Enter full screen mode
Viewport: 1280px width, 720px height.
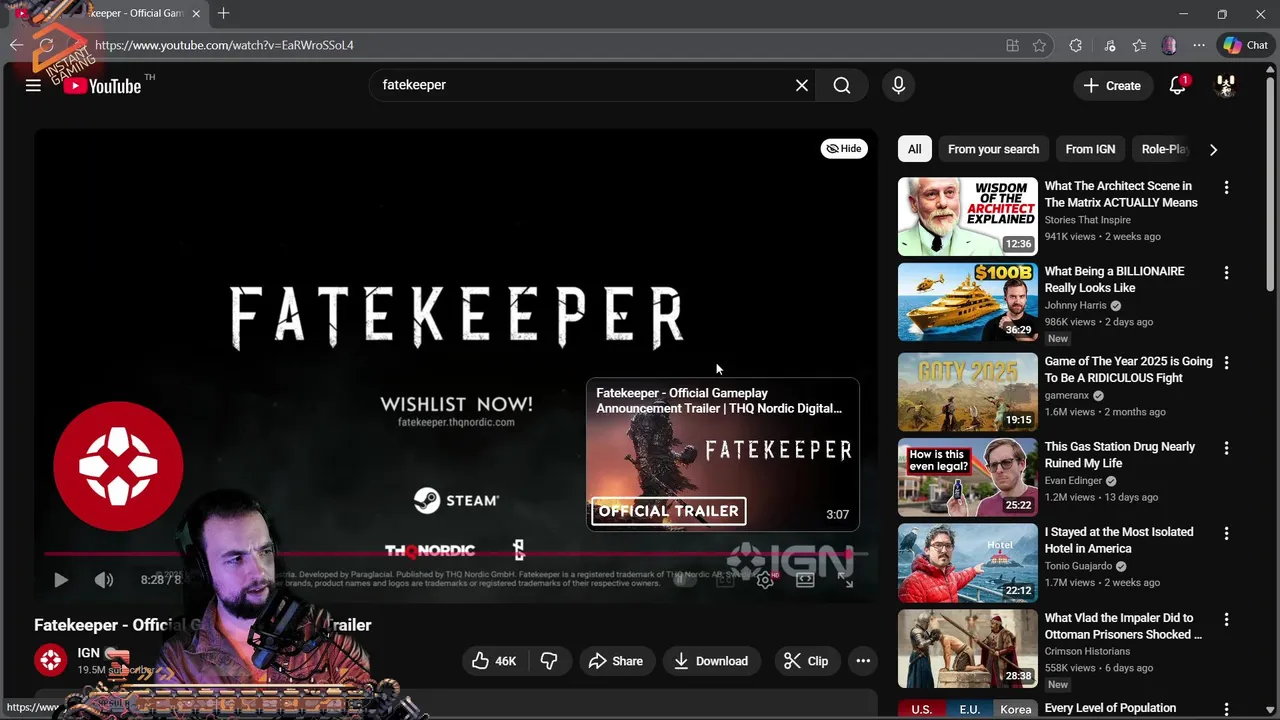[x=846, y=580]
